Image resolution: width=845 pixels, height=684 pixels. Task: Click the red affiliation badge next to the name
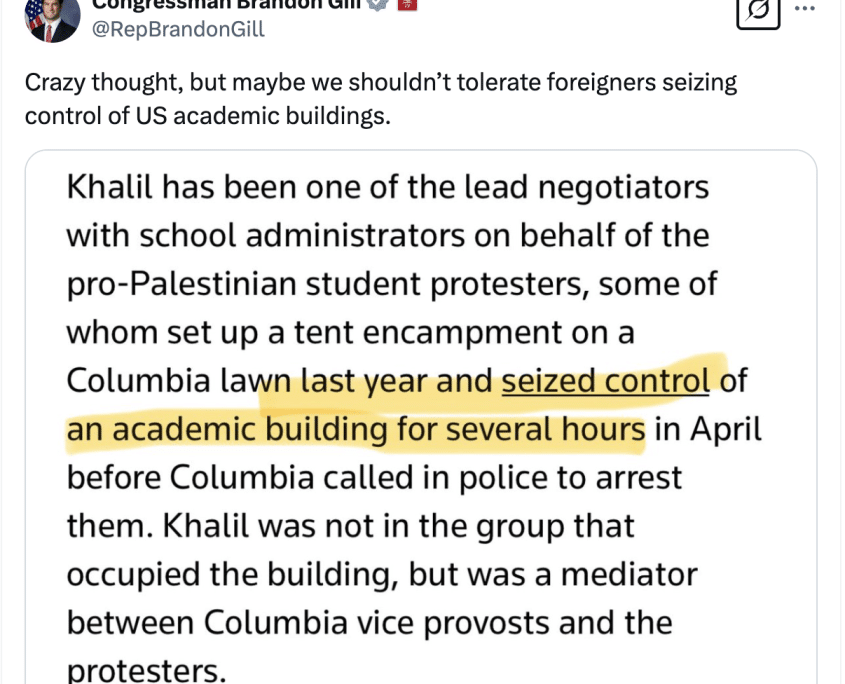pyautogui.click(x=407, y=4)
